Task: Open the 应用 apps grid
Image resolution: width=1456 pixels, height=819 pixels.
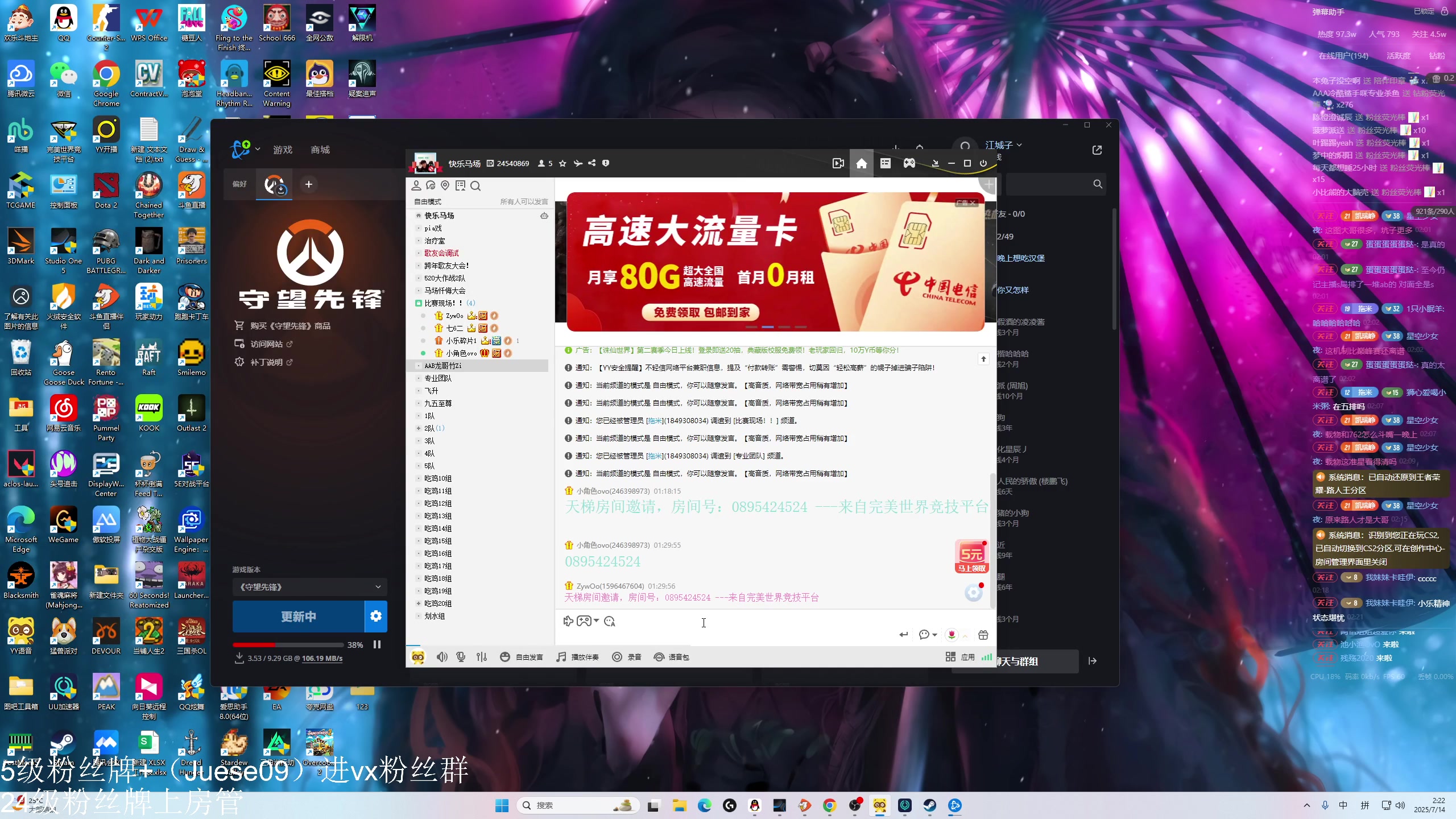Action: [960, 657]
